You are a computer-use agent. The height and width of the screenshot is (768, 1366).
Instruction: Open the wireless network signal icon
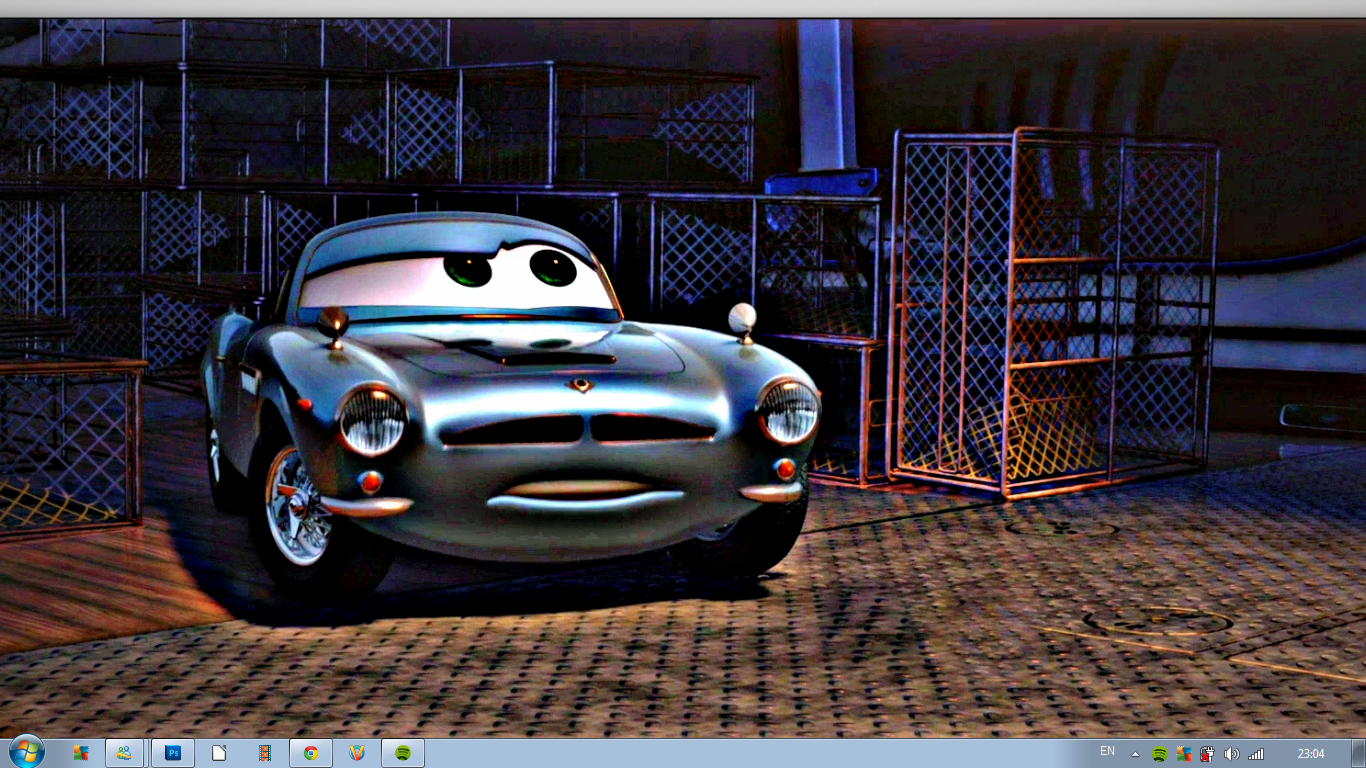[x=1256, y=754]
